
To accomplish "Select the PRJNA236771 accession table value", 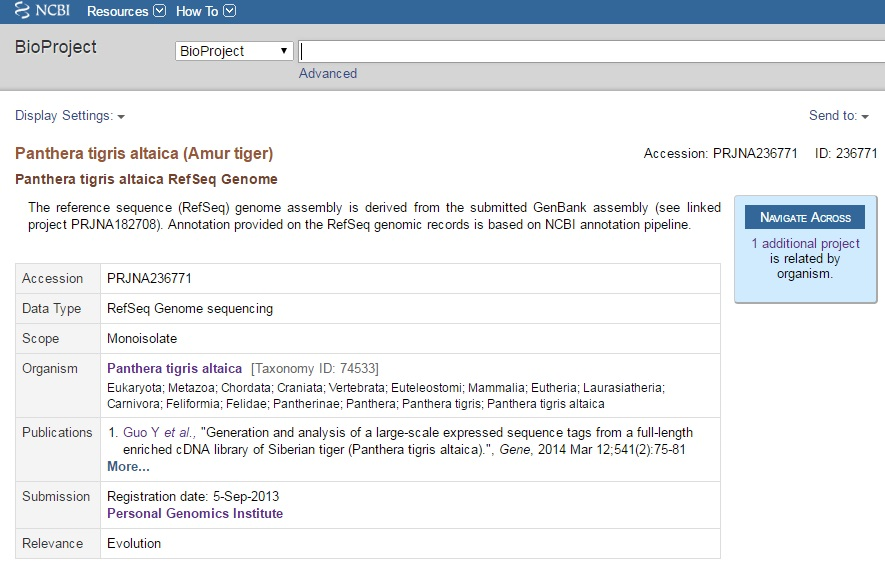I will (x=150, y=278).
